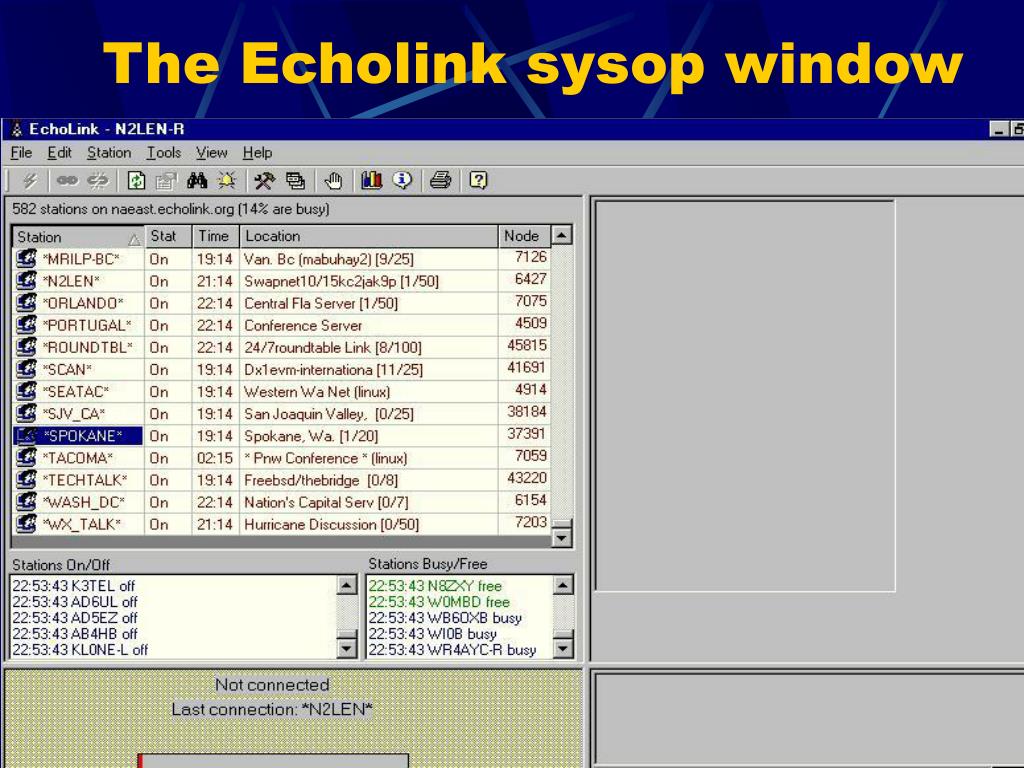
Task: Click 'Last connection: *N2LEN*' text
Action: point(272,709)
